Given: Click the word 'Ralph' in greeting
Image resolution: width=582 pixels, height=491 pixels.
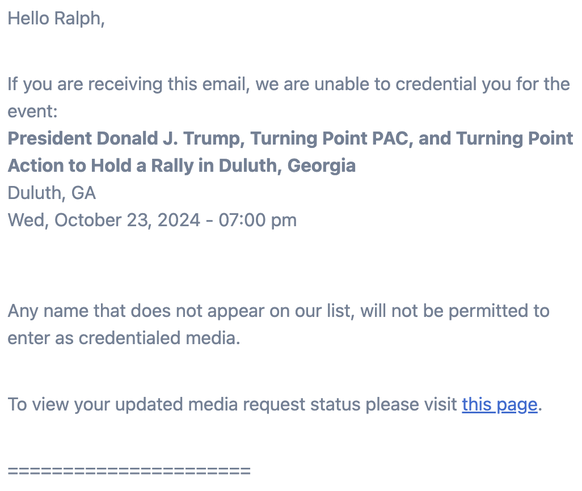Looking at the screenshot, I should (78, 19).
